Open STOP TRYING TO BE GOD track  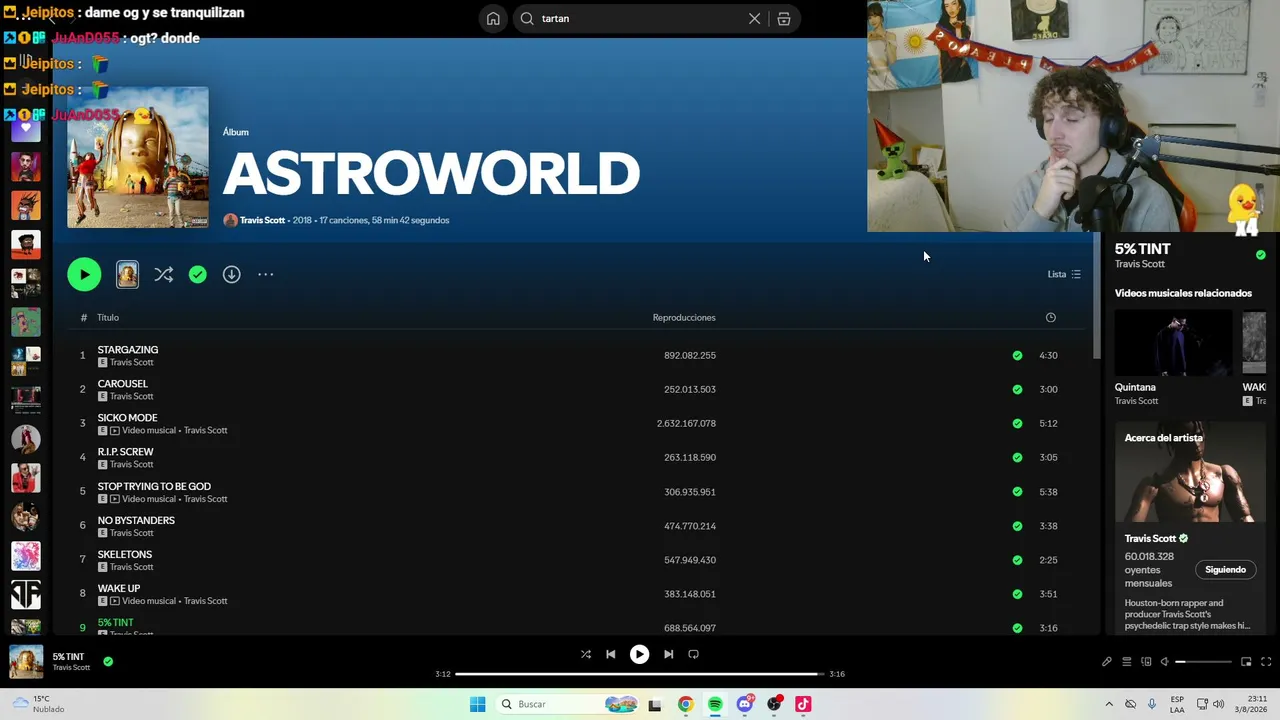154,487
